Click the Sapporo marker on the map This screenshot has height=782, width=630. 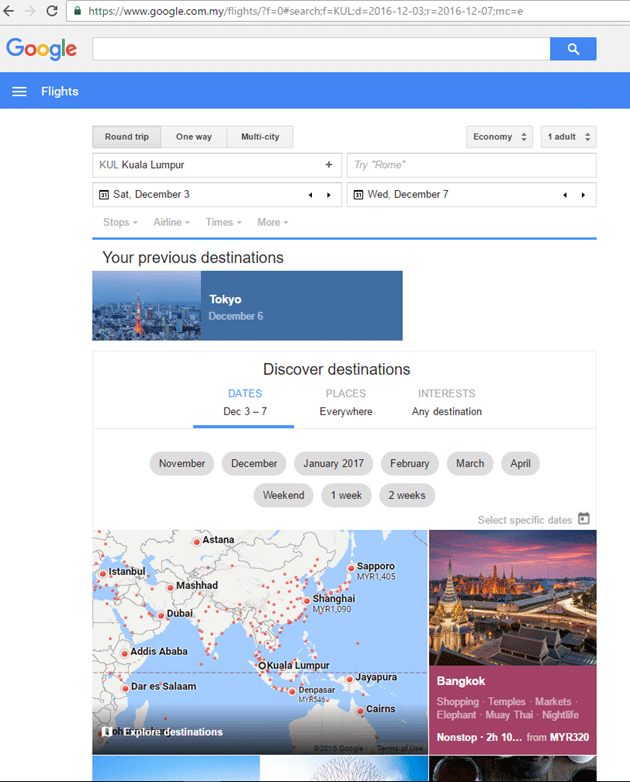click(x=351, y=568)
